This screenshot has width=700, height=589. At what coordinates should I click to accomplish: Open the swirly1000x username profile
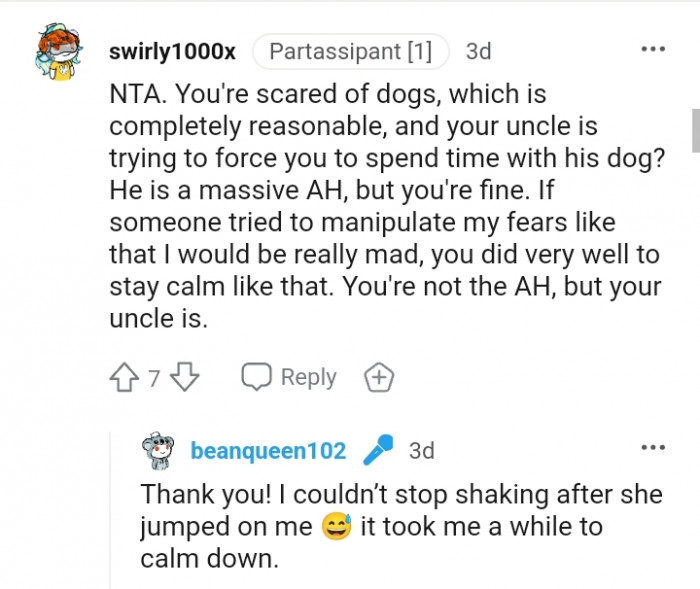pos(172,52)
